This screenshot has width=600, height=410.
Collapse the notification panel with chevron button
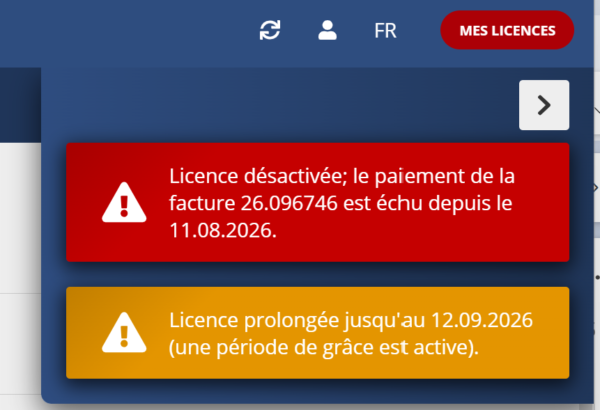coord(544,105)
